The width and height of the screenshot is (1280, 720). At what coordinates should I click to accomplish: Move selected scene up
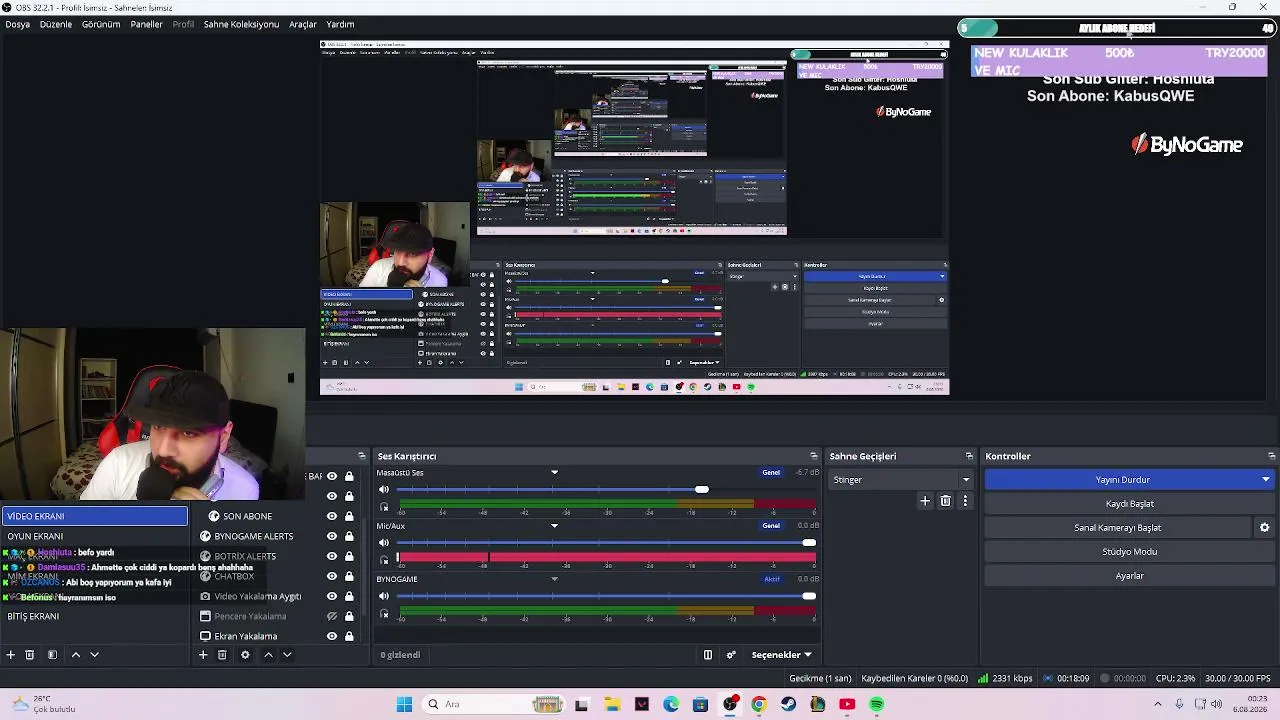(75, 655)
